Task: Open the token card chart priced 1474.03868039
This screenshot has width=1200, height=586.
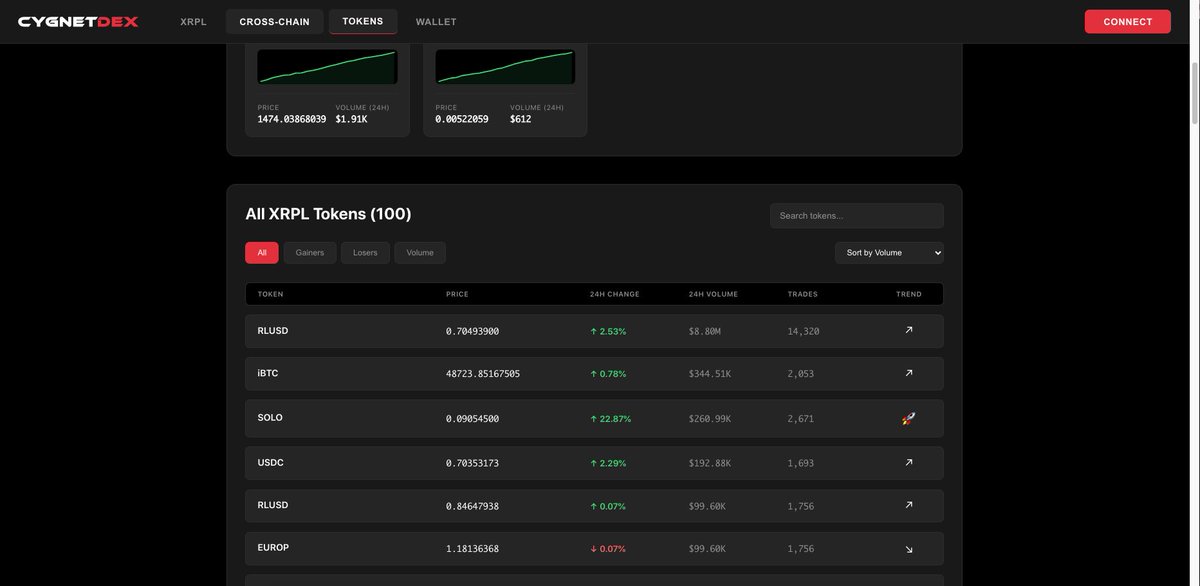Action: click(x=327, y=67)
